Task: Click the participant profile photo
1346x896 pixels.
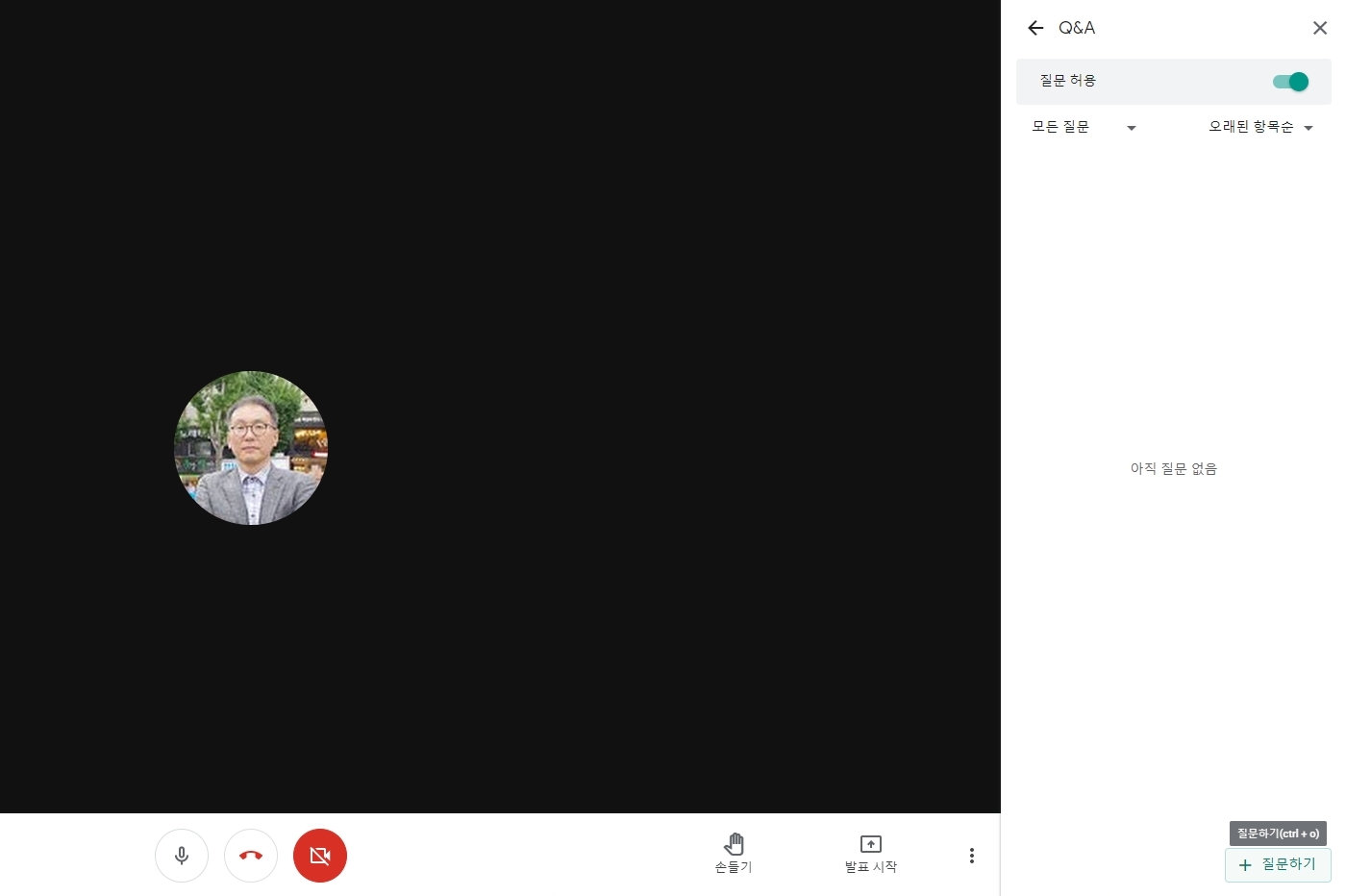Action: click(251, 448)
